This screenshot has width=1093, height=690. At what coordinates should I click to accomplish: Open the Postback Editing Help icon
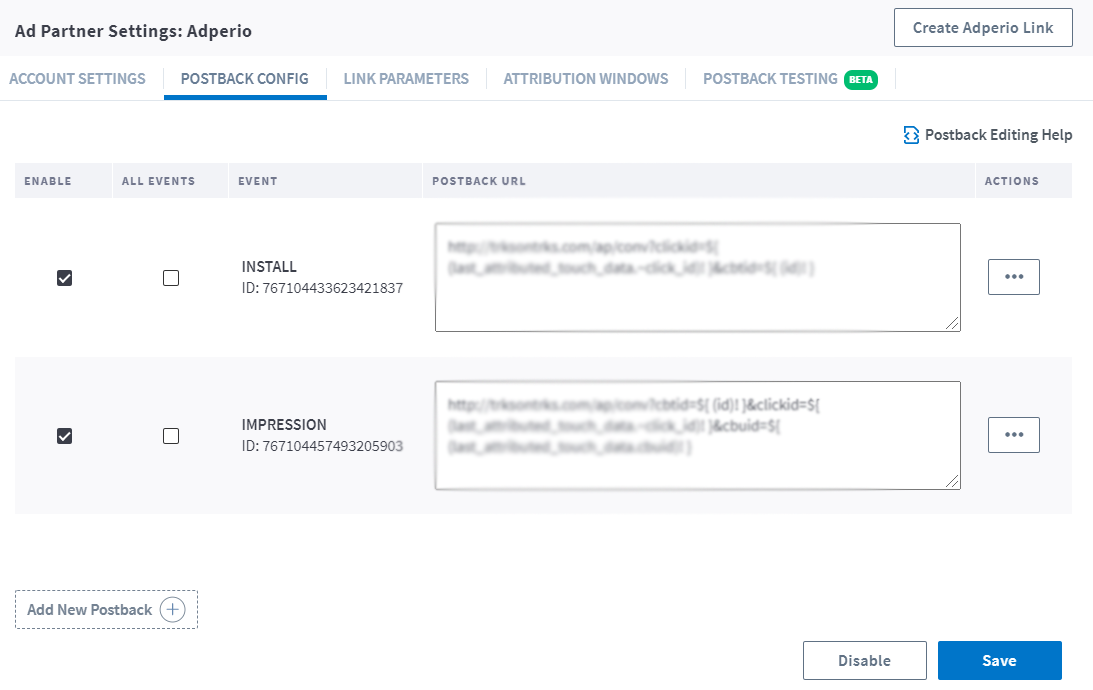(x=910, y=135)
